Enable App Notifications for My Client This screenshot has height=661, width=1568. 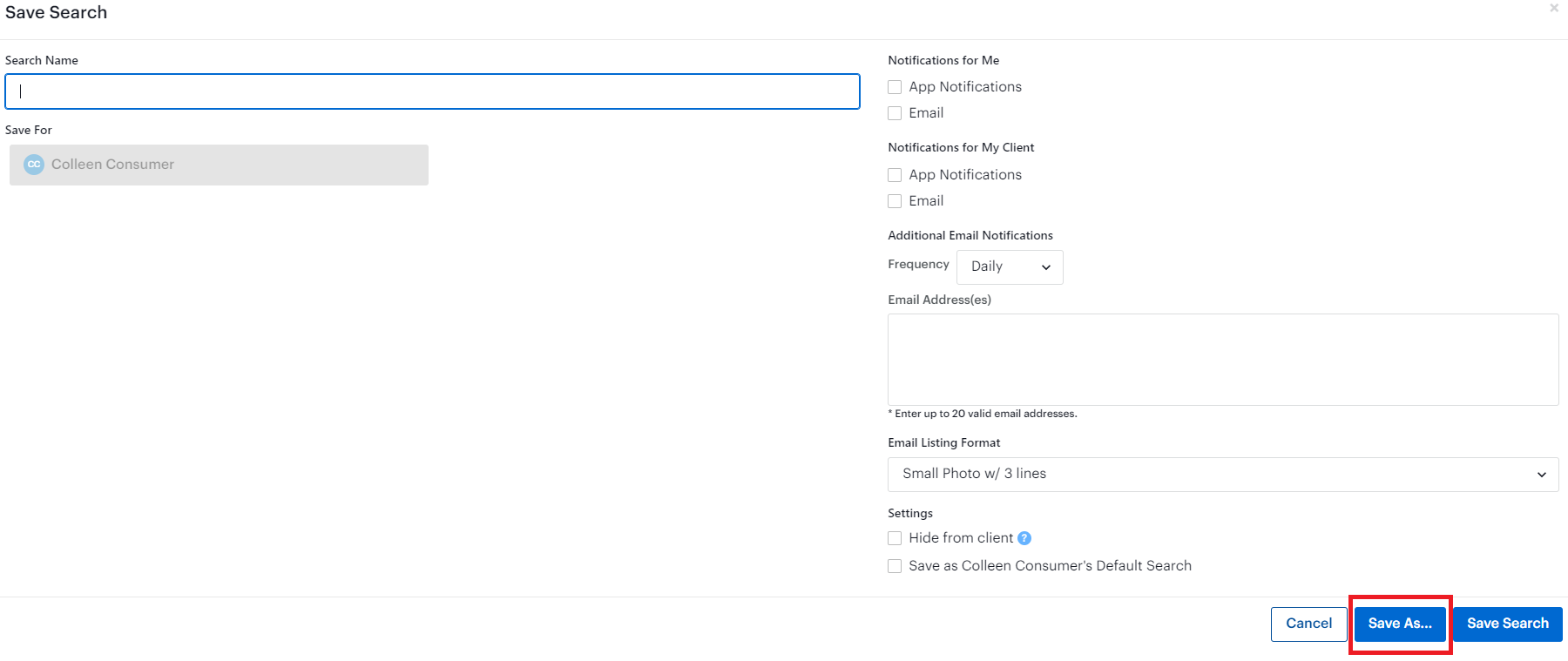point(895,175)
